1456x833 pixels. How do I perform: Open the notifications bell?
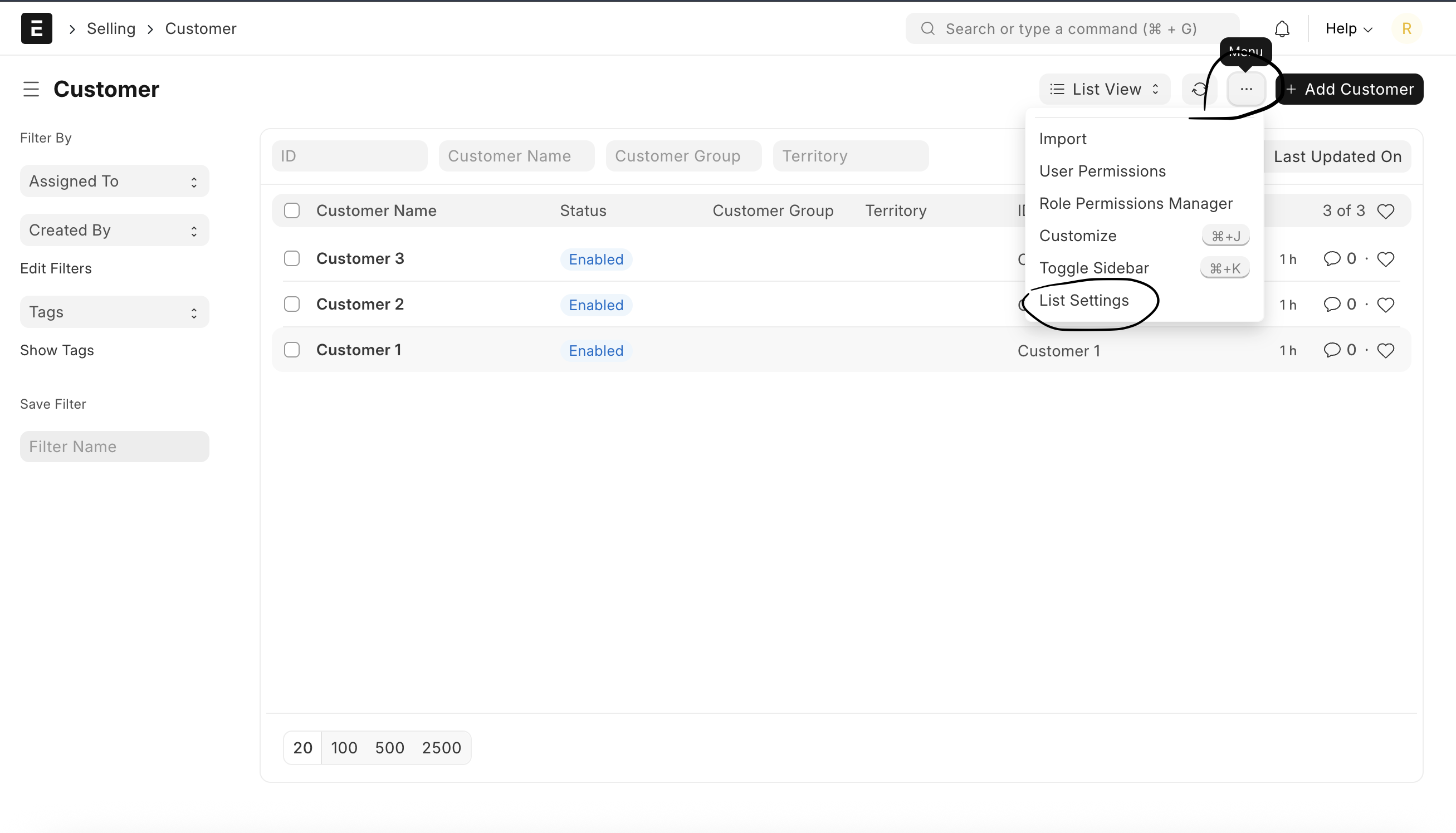[1282, 28]
